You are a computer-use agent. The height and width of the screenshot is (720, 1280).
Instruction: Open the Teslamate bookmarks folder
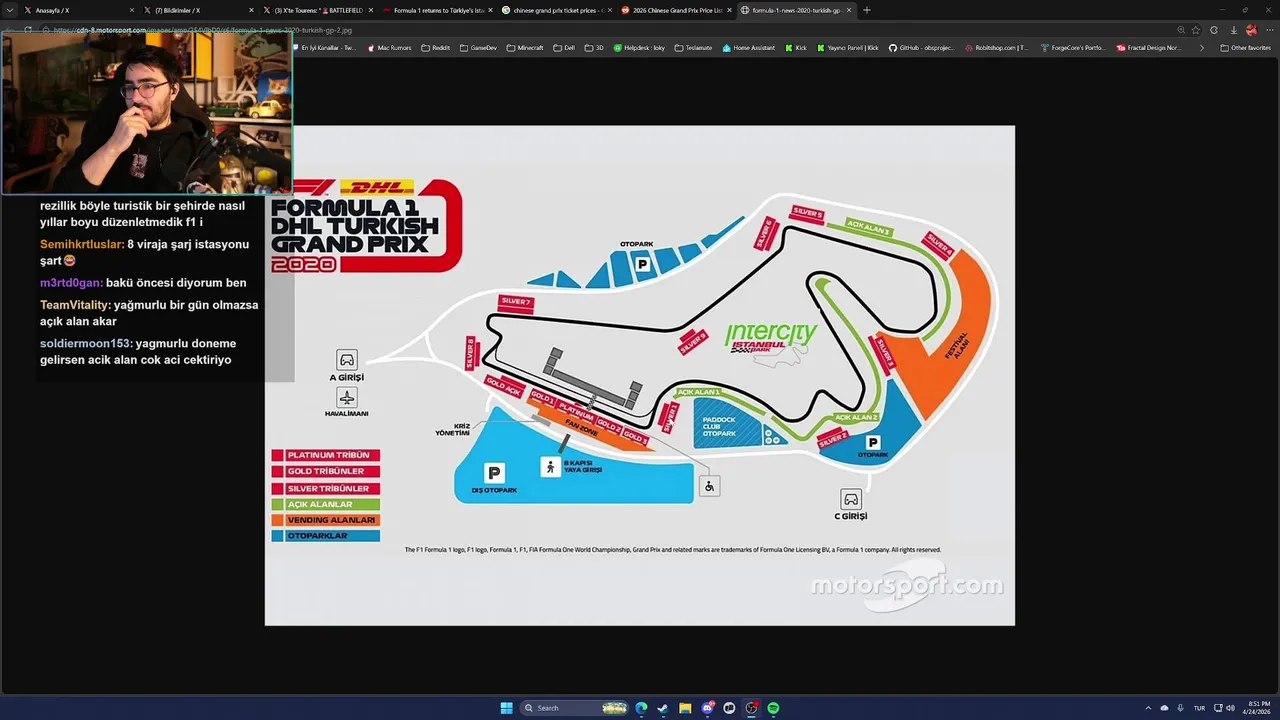point(693,48)
